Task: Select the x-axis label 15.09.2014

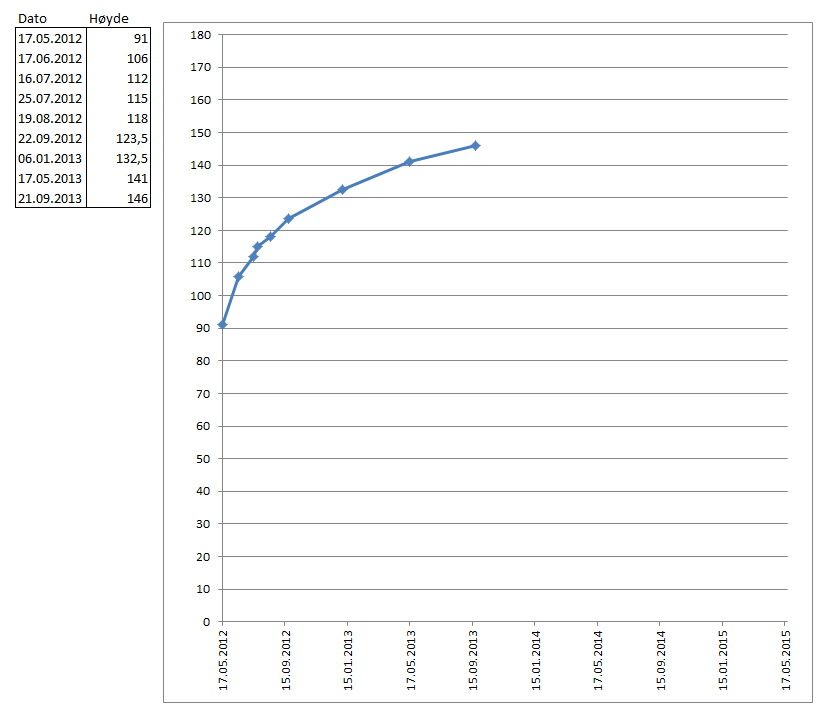Action: [661, 660]
